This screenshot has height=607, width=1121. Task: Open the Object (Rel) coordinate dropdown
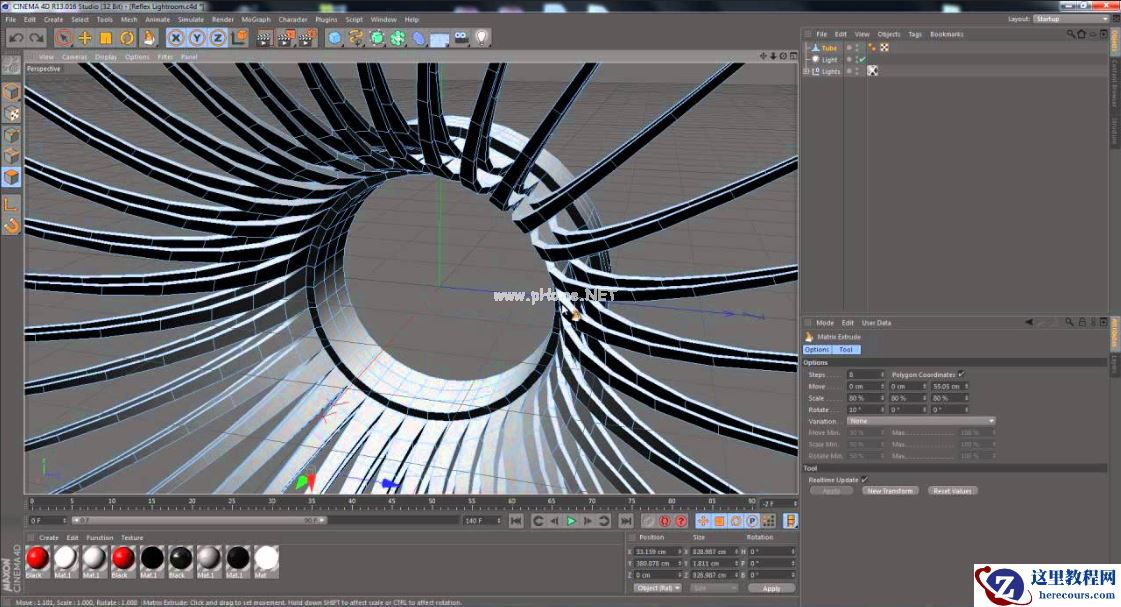(658, 588)
